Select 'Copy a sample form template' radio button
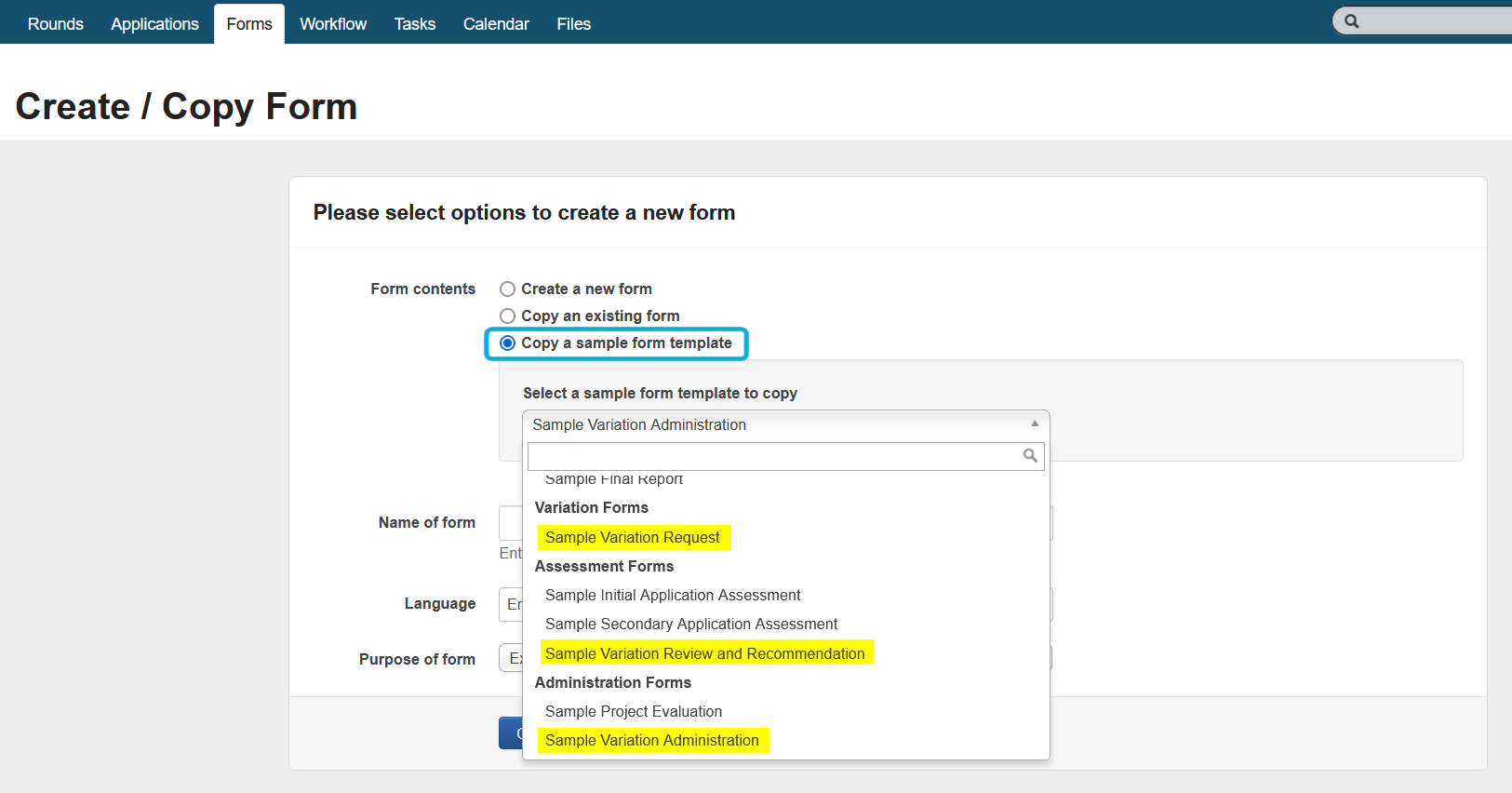Screen dimensions: 1512x793 tap(508, 343)
